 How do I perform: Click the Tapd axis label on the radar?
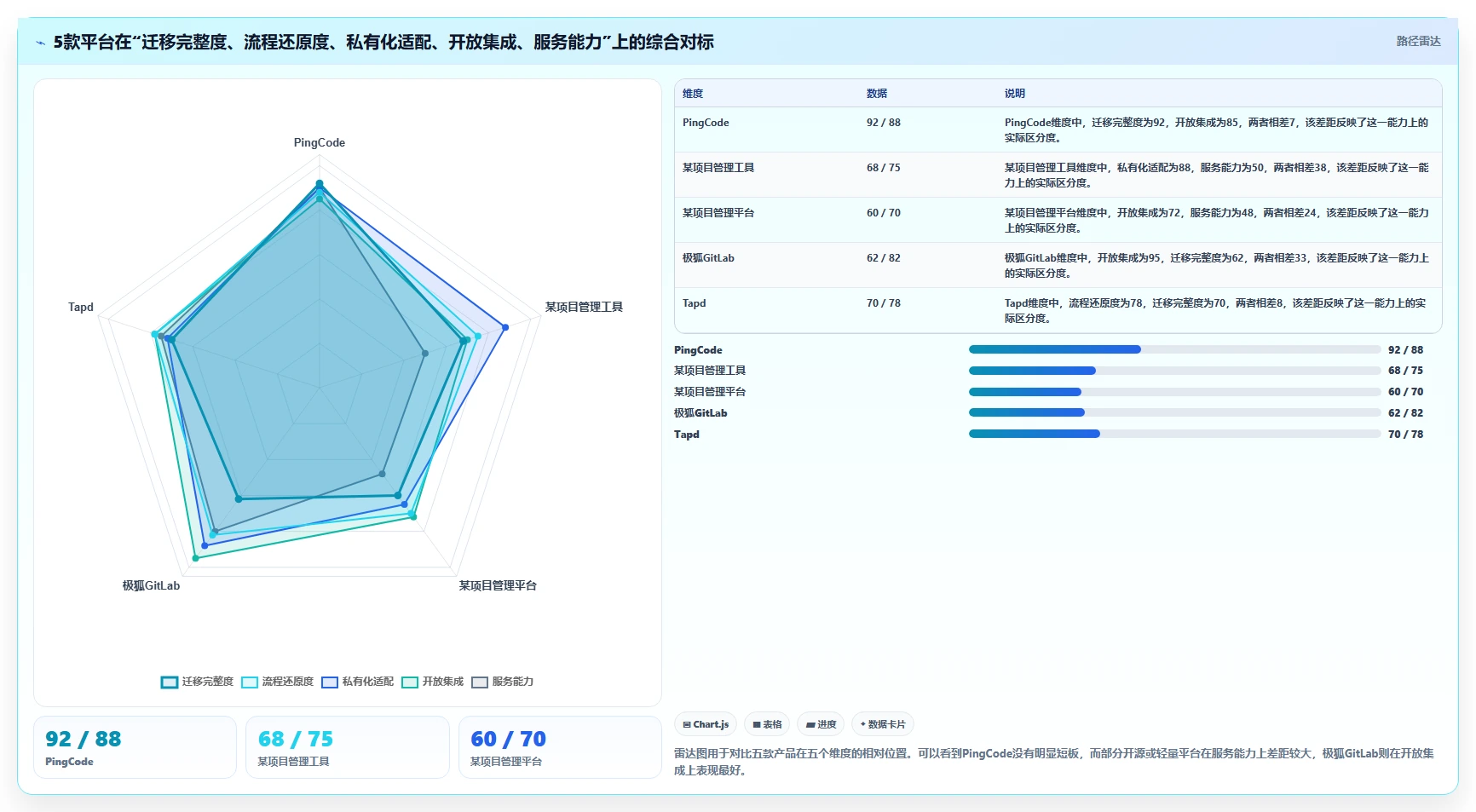(81, 307)
